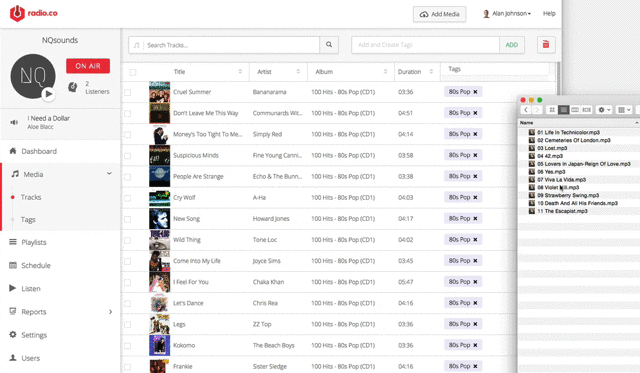
Task: Check the People Are Strange checkbox
Action: 128,177
